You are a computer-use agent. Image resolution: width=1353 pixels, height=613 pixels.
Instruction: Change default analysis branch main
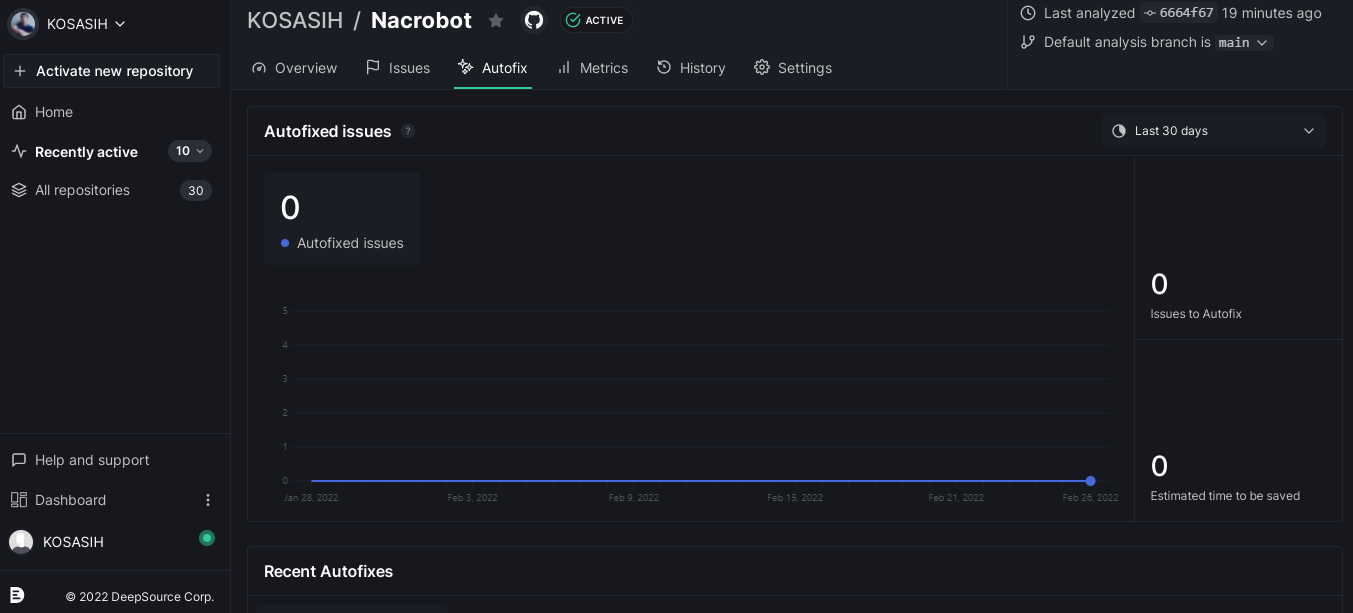1244,42
